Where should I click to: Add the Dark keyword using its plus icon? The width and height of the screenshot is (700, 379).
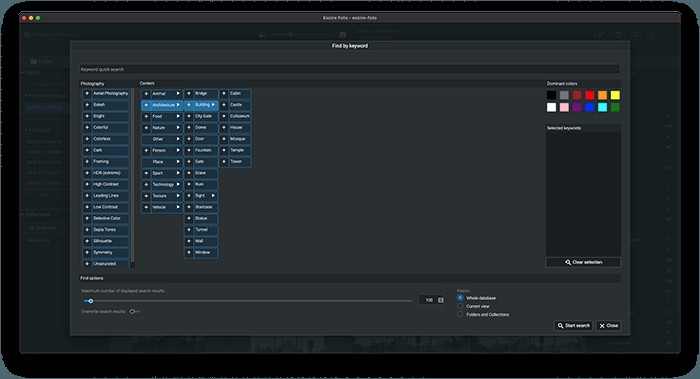click(87, 150)
